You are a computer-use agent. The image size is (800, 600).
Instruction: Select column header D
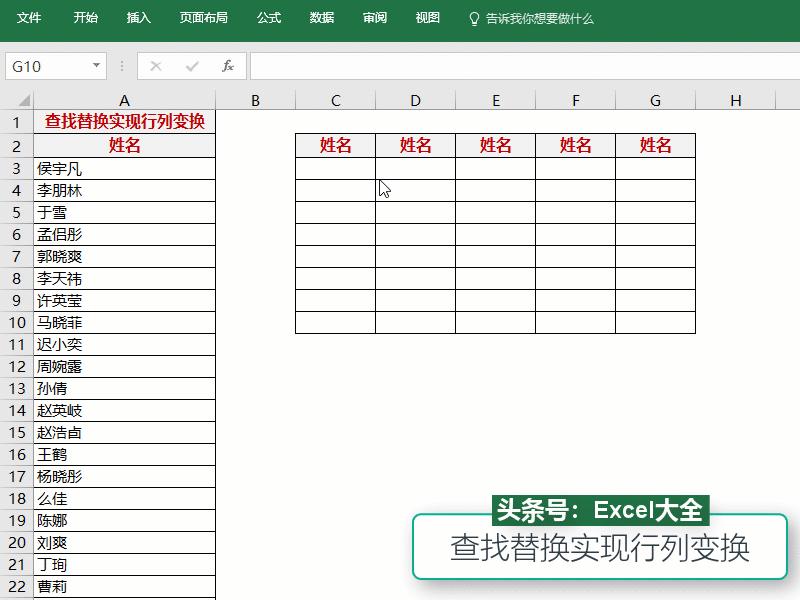[415, 100]
